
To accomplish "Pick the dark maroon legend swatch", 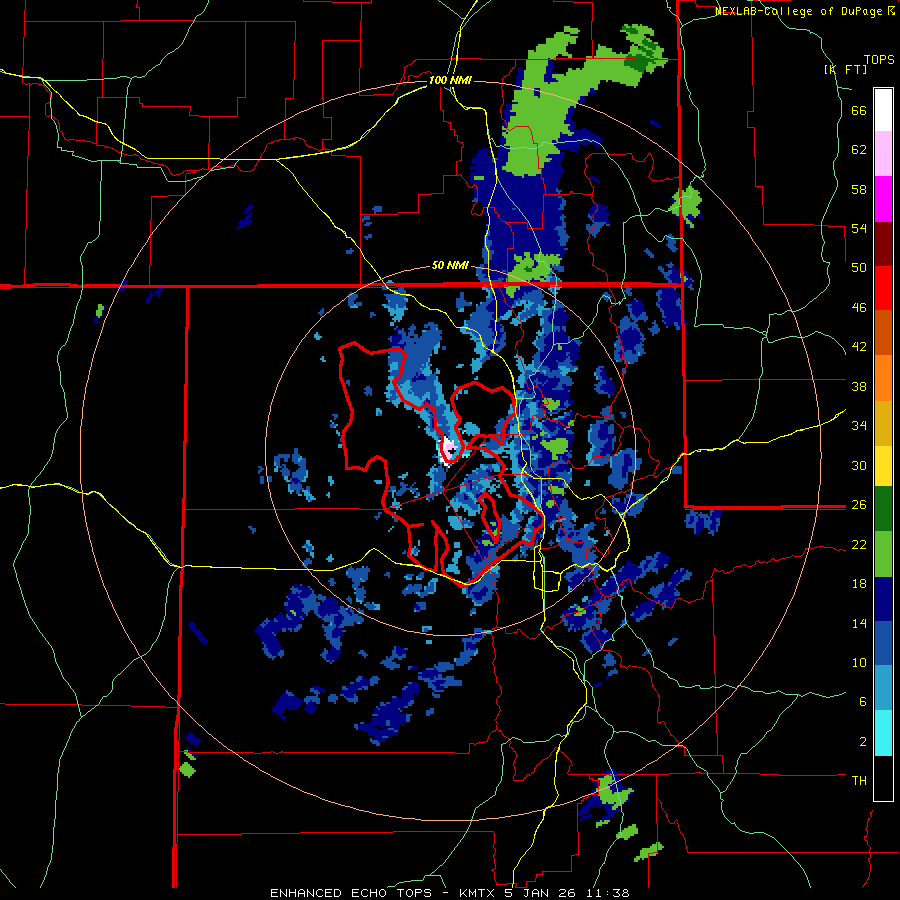I will click(x=883, y=243).
